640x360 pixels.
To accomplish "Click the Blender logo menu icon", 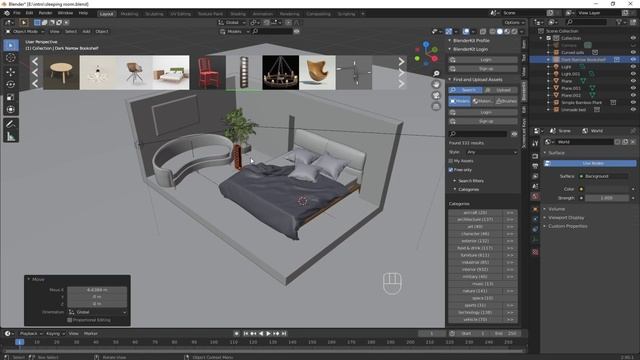I will coord(7,13).
